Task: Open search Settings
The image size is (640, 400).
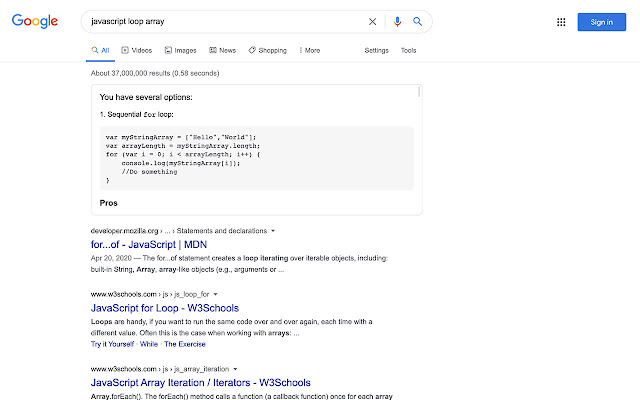Action: tap(376, 51)
